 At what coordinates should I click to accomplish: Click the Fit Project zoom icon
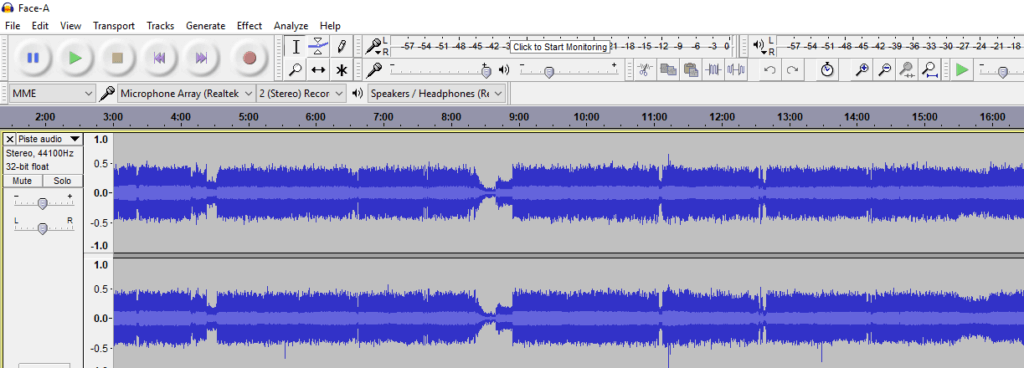[930, 69]
